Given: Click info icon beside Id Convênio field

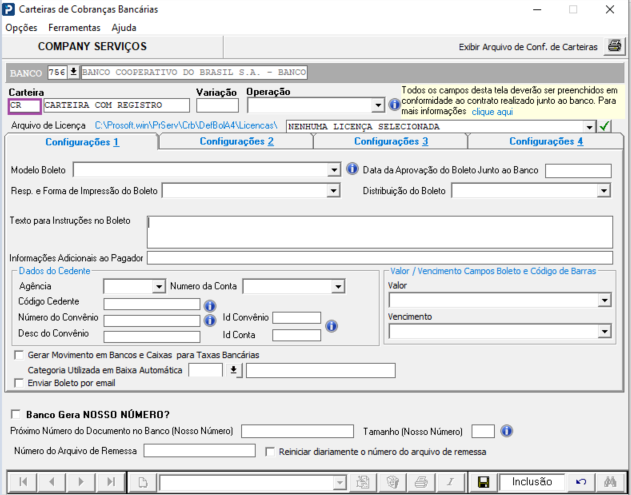Looking at the screenshot, I should [331, 326].
